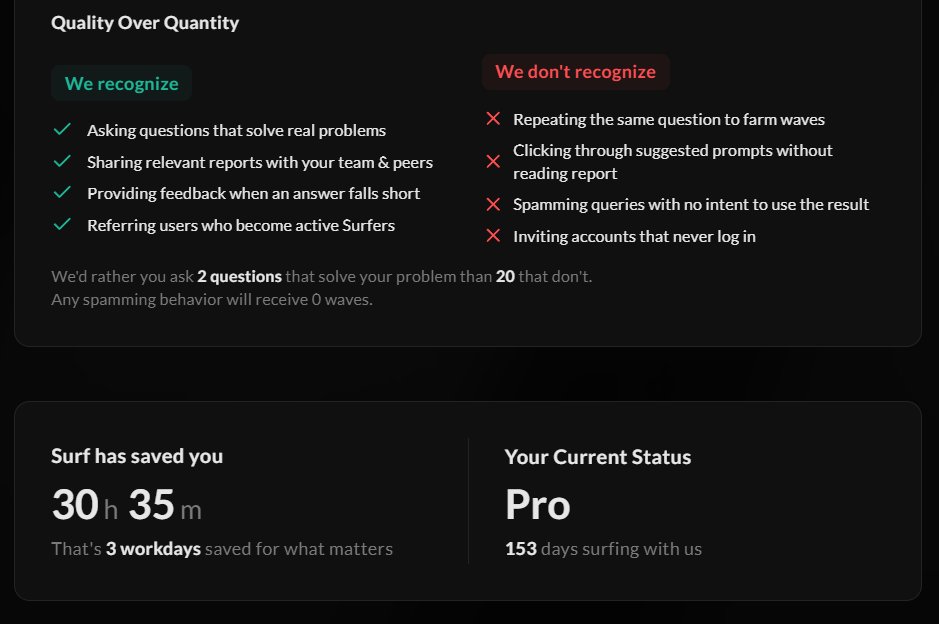Click red X beside "Repeating the same question"
The width and height of the screenshot is (939, 624).
click(492, 119)
